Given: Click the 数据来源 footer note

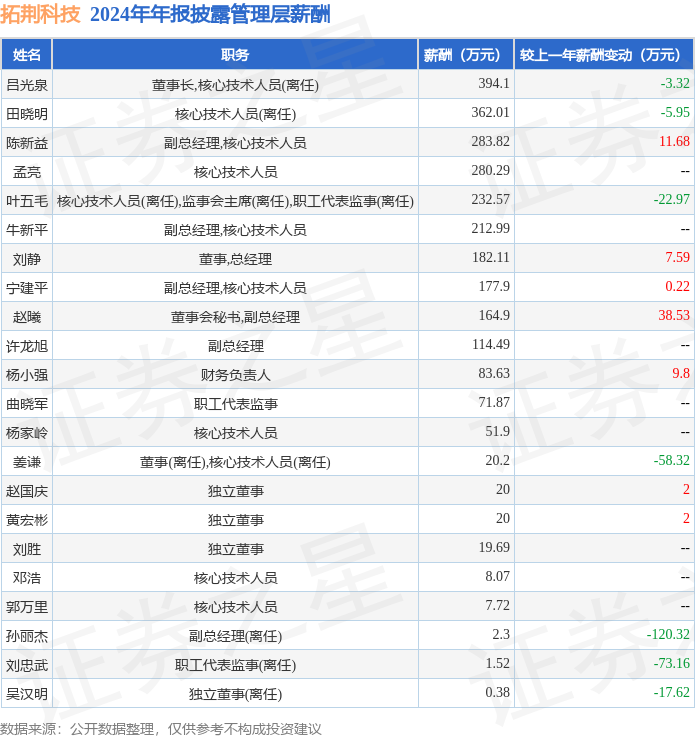Looking at the screenshot, I should 160,729.
